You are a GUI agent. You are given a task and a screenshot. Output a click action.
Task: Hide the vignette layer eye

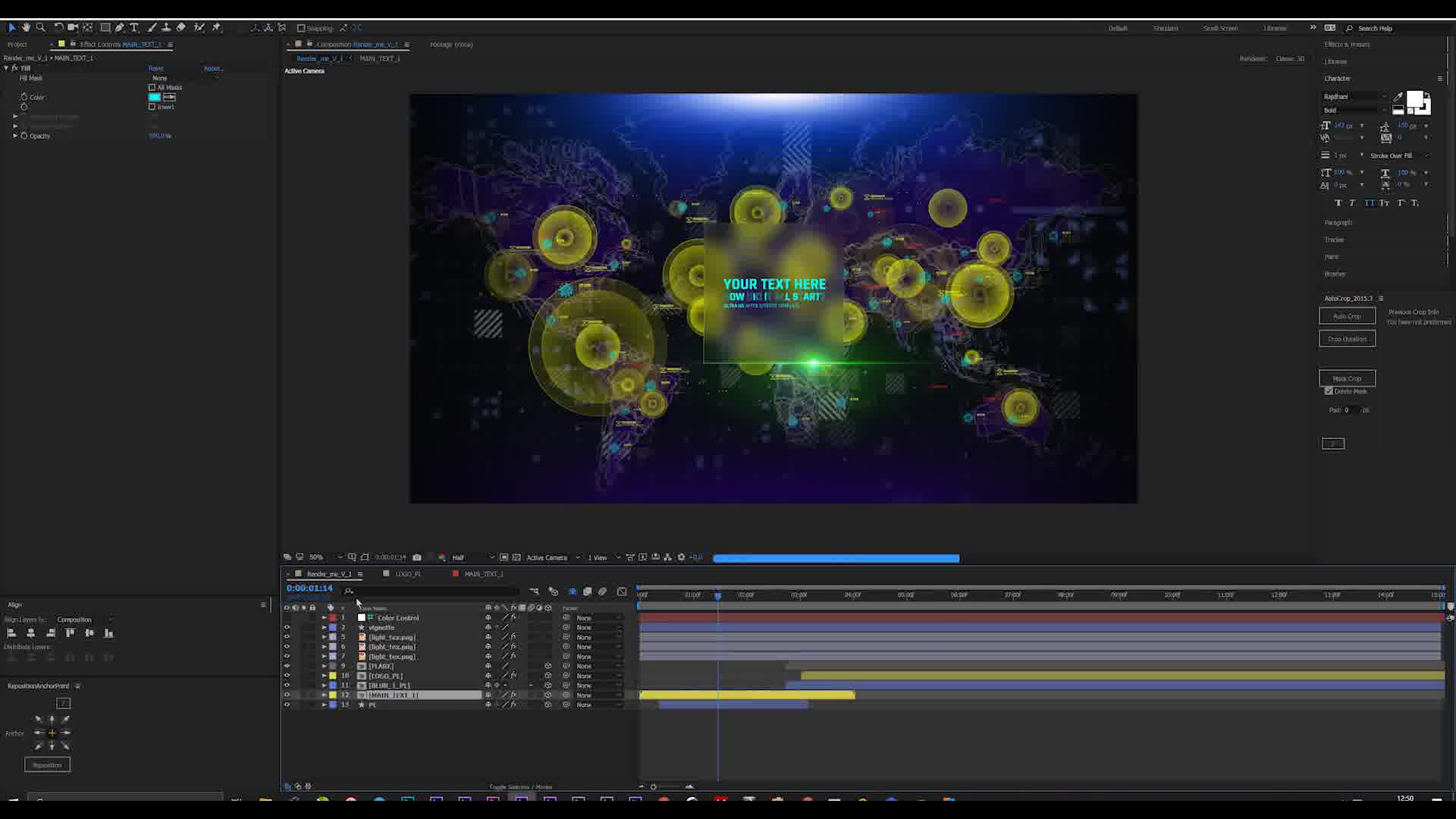point(287,628)
